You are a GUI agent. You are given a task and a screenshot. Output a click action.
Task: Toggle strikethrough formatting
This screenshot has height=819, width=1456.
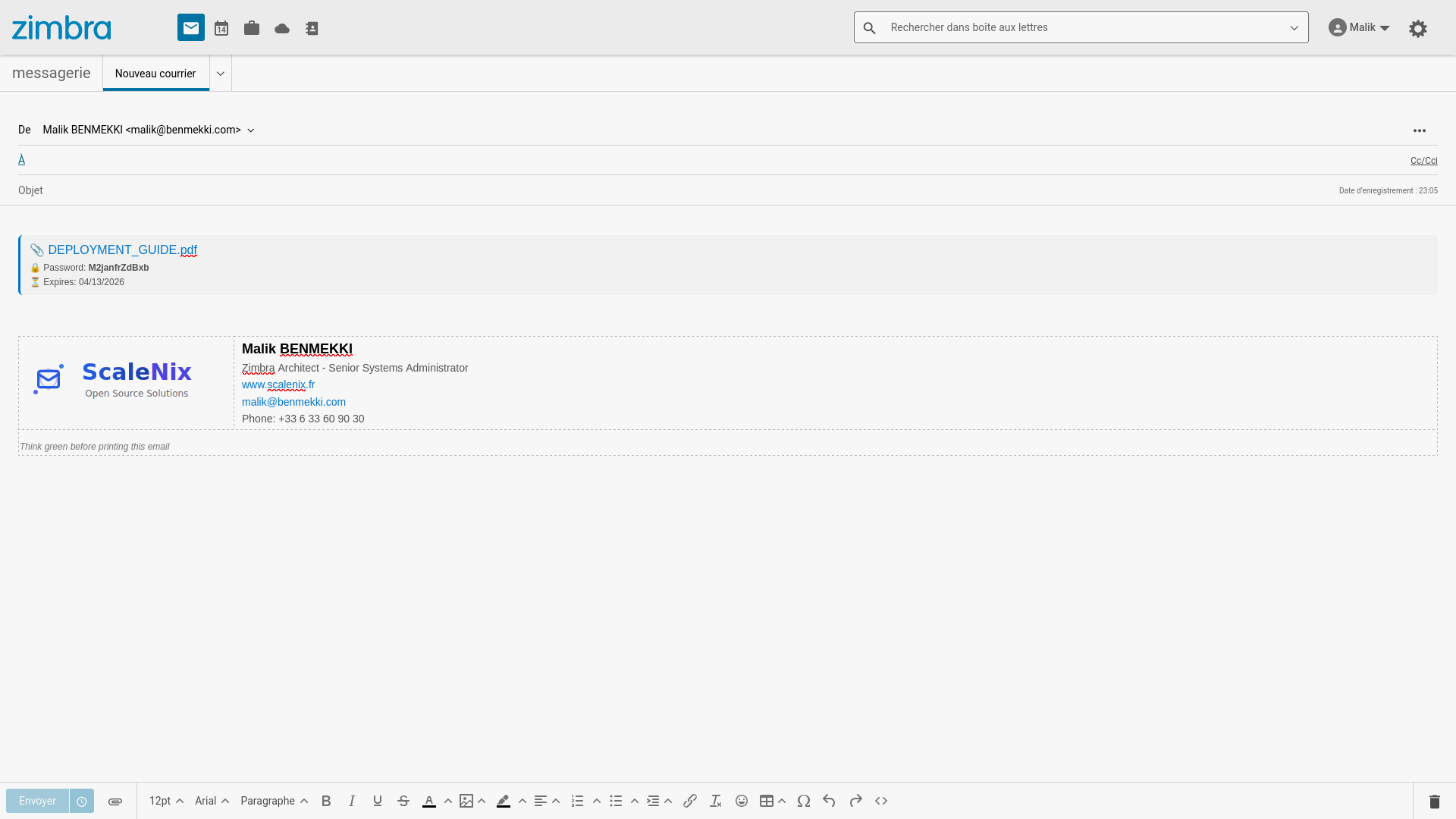coord(403,801)
